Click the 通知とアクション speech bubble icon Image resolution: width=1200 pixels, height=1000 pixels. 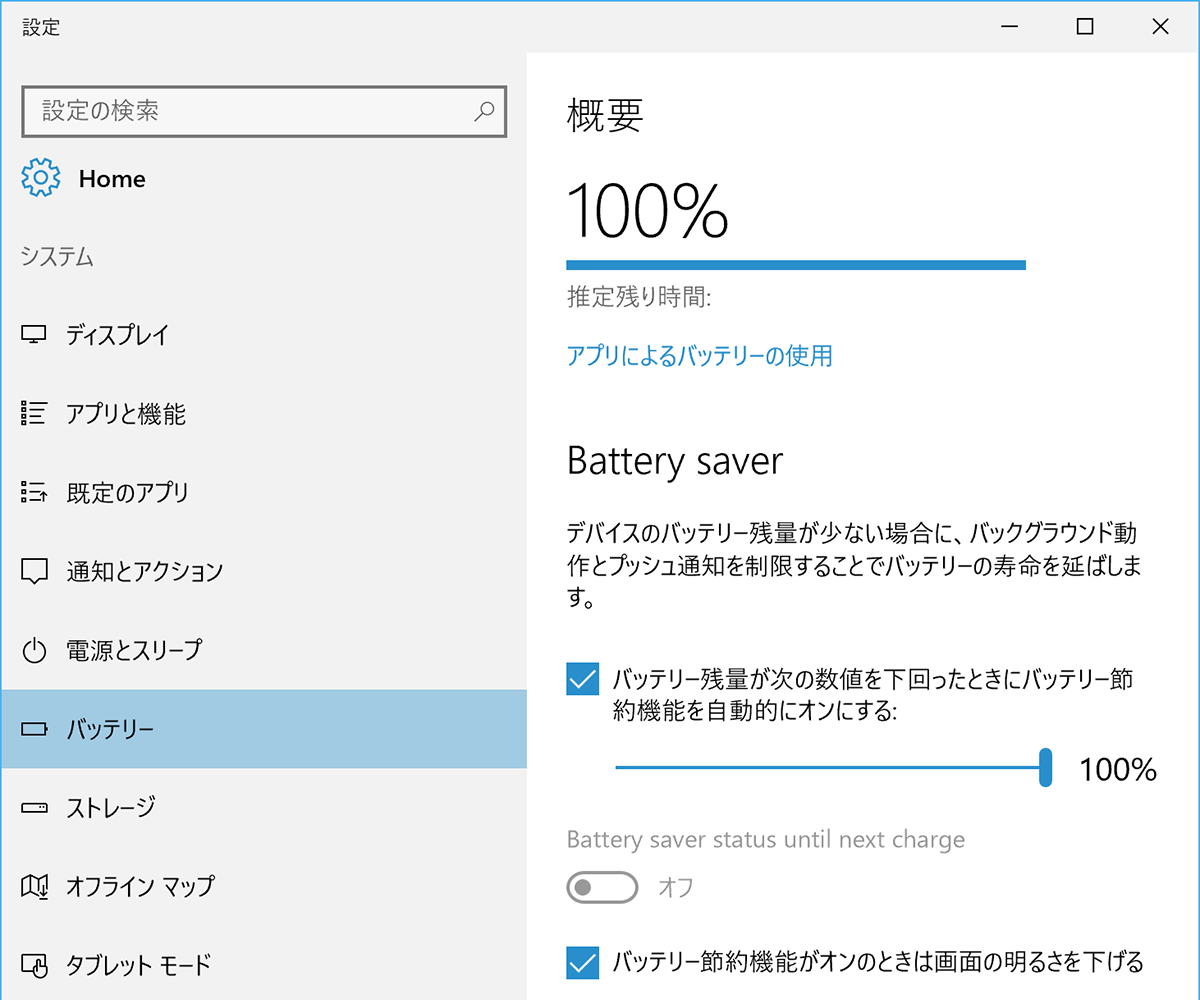(34, 571)
